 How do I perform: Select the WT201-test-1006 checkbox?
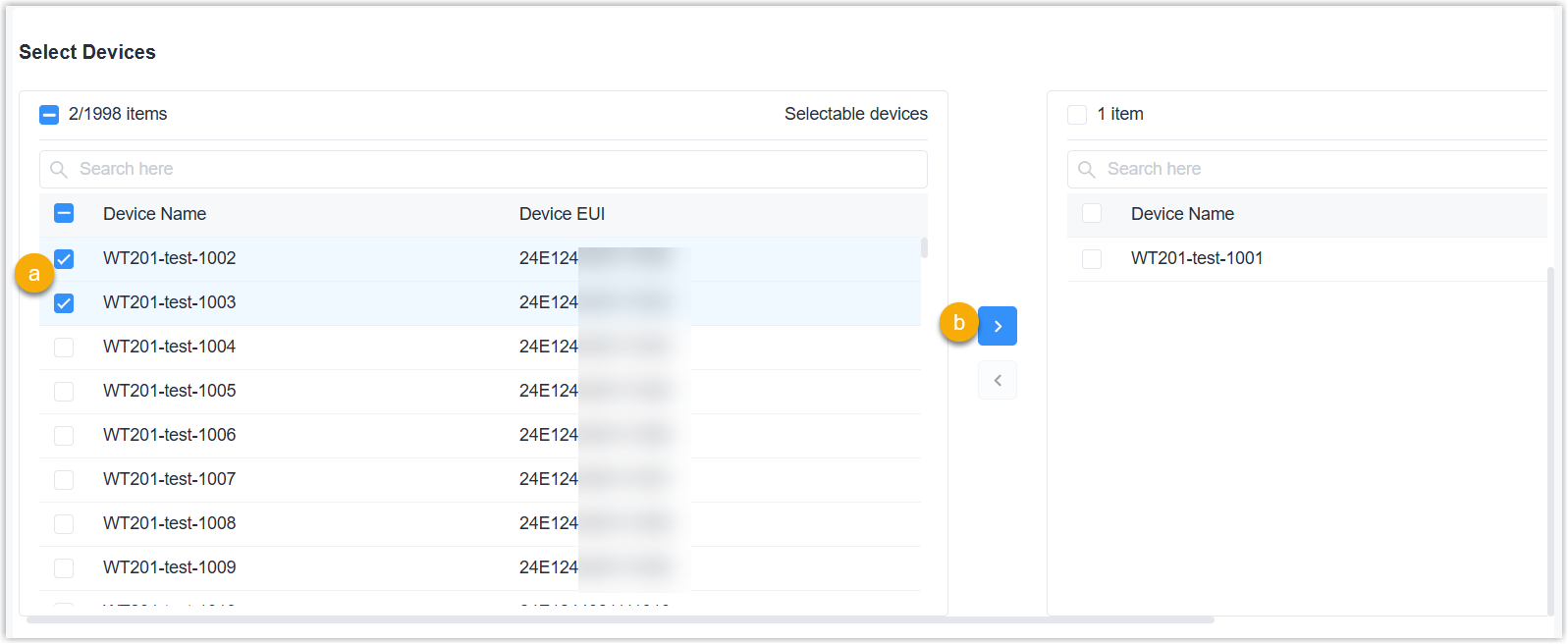pyautogui.click(x=64, y=436)
